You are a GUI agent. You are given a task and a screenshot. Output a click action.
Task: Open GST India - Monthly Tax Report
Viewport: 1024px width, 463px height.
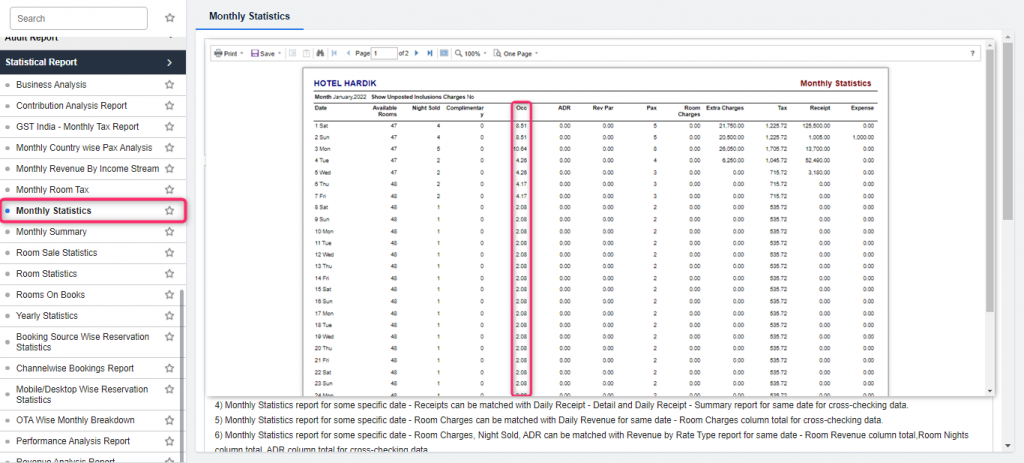coord(77,127)
